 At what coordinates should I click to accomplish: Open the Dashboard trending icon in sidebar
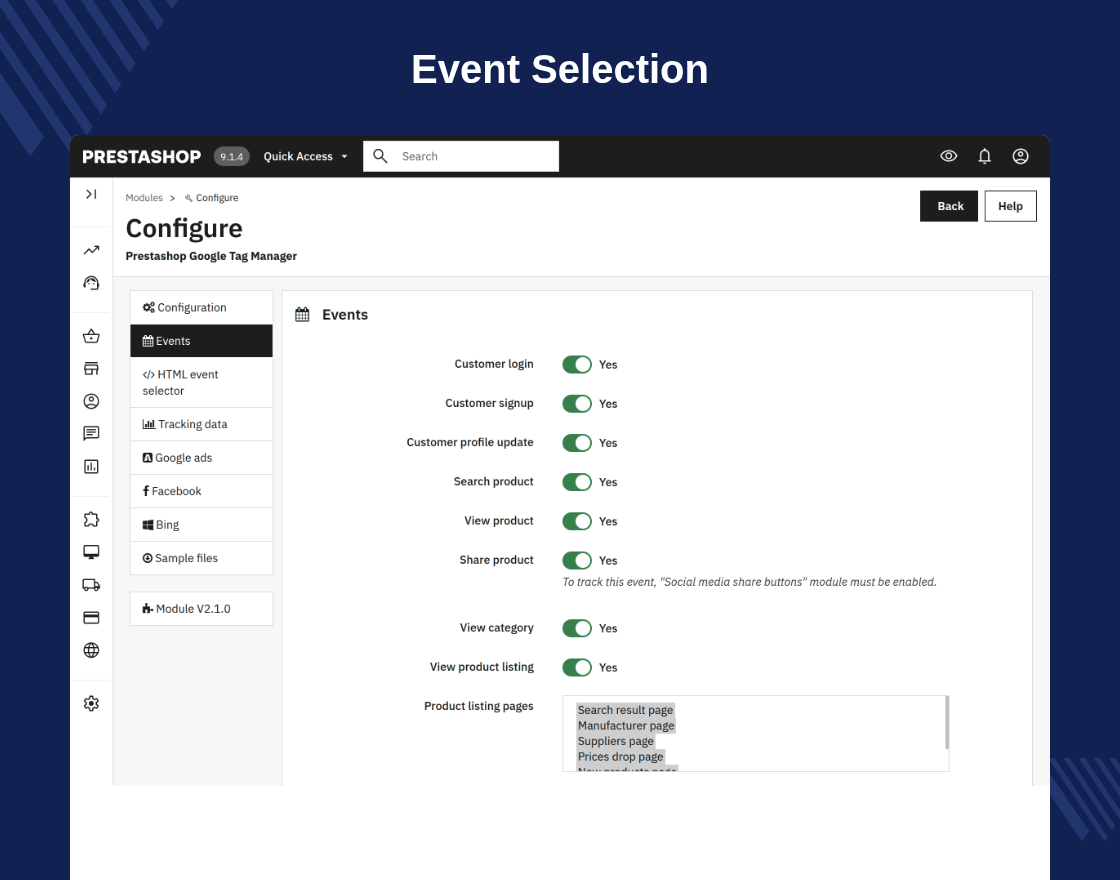point(91,250)
